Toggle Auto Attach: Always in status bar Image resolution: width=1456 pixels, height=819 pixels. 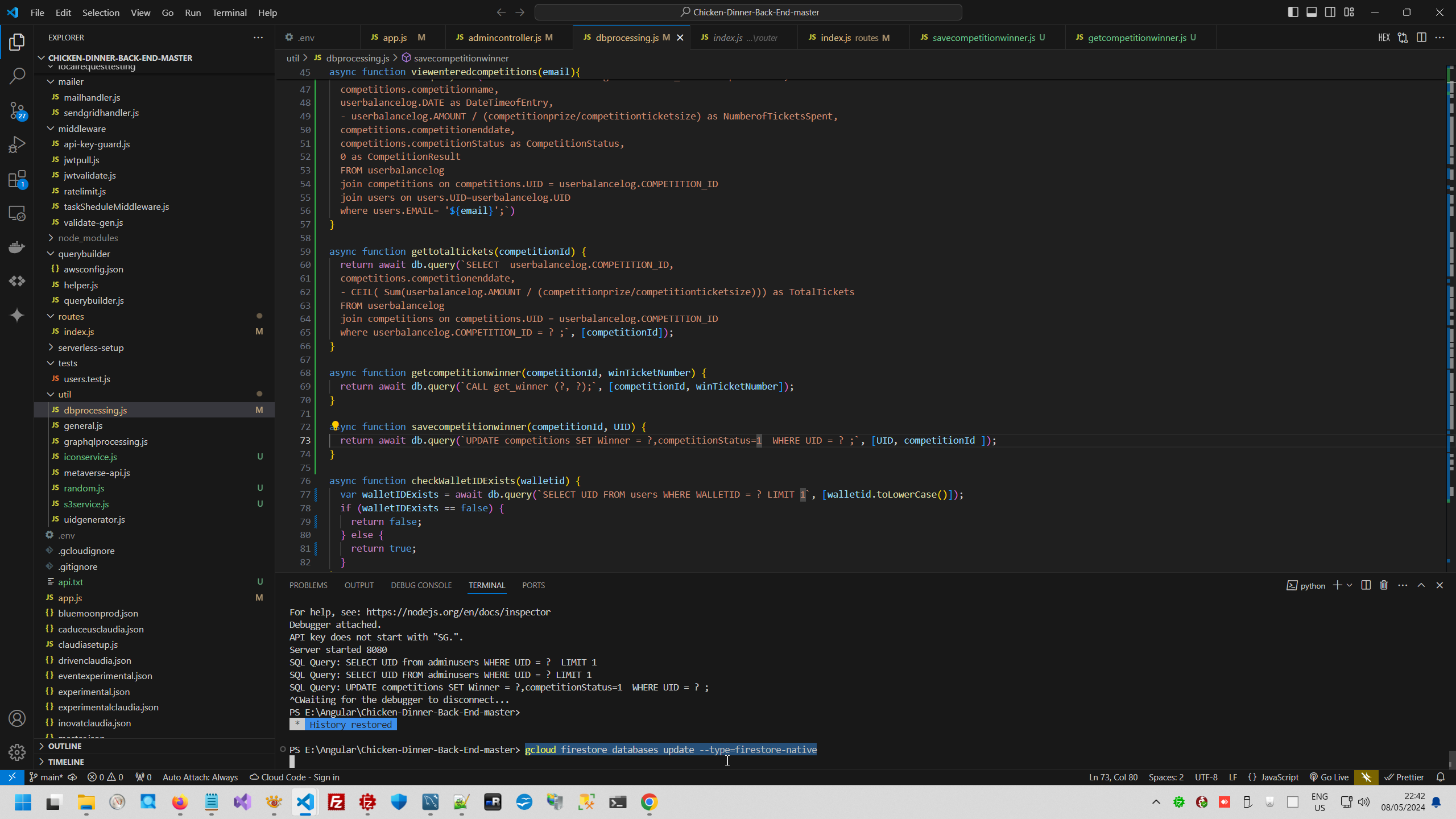coord(200,777)
